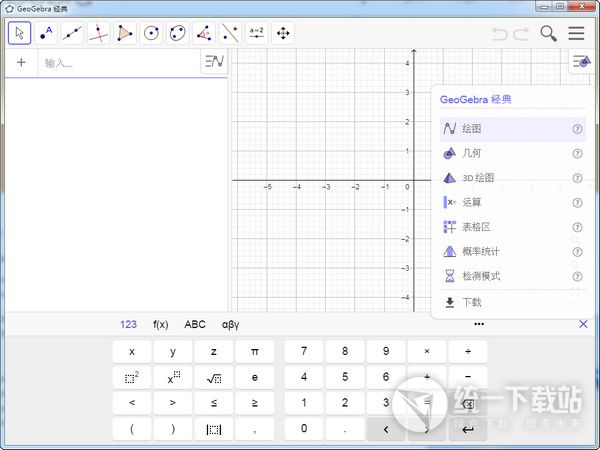600x450 pixels.
Task: Switch keyboard to ABC tab
Action: 195,324
